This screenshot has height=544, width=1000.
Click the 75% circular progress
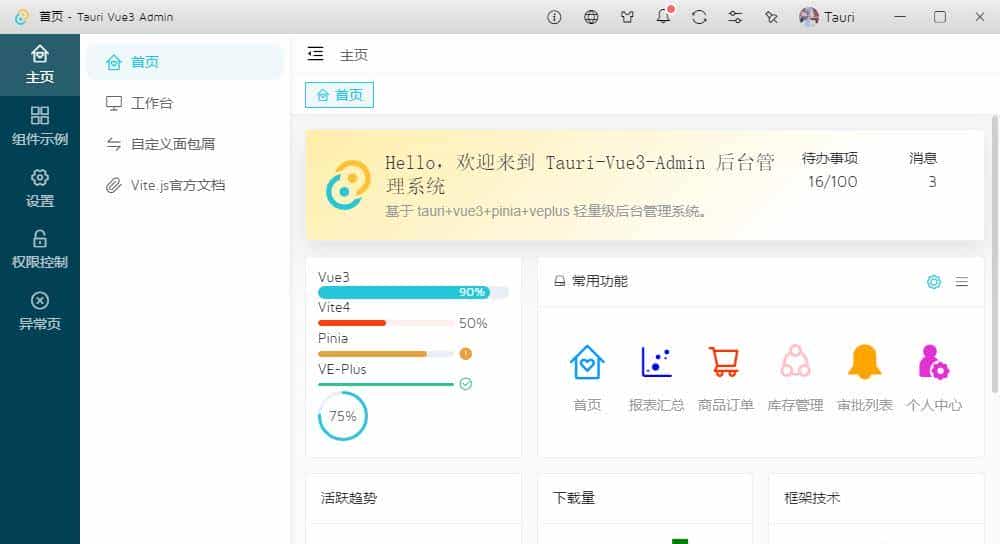(x=342, y=416)
